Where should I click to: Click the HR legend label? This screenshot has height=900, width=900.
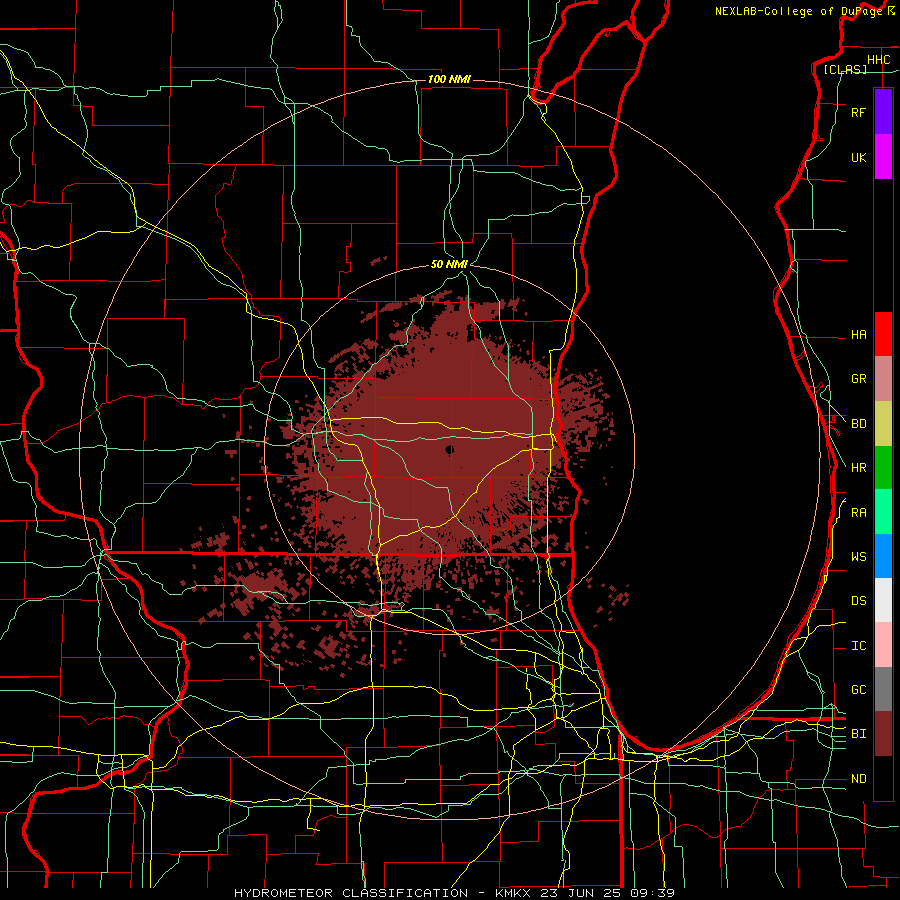(858, 468)
